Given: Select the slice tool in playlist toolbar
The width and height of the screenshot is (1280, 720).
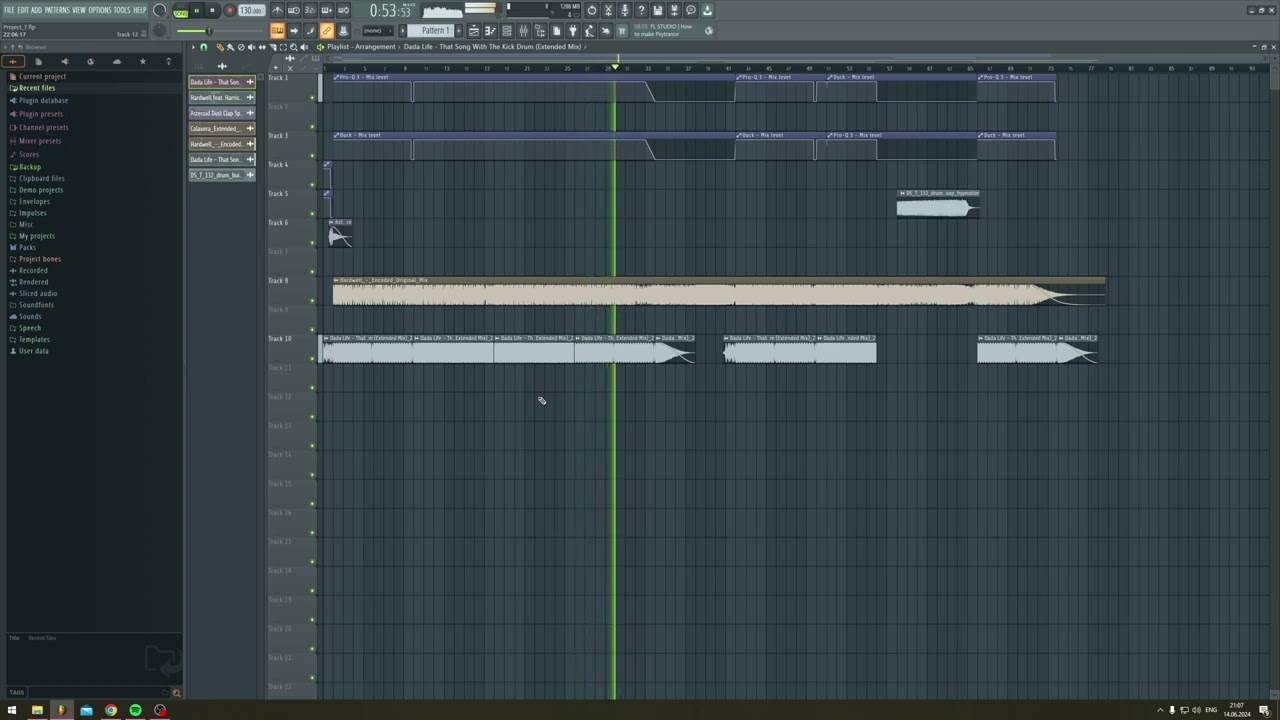Looking at the screenshot, I should (x=273, y=47).
